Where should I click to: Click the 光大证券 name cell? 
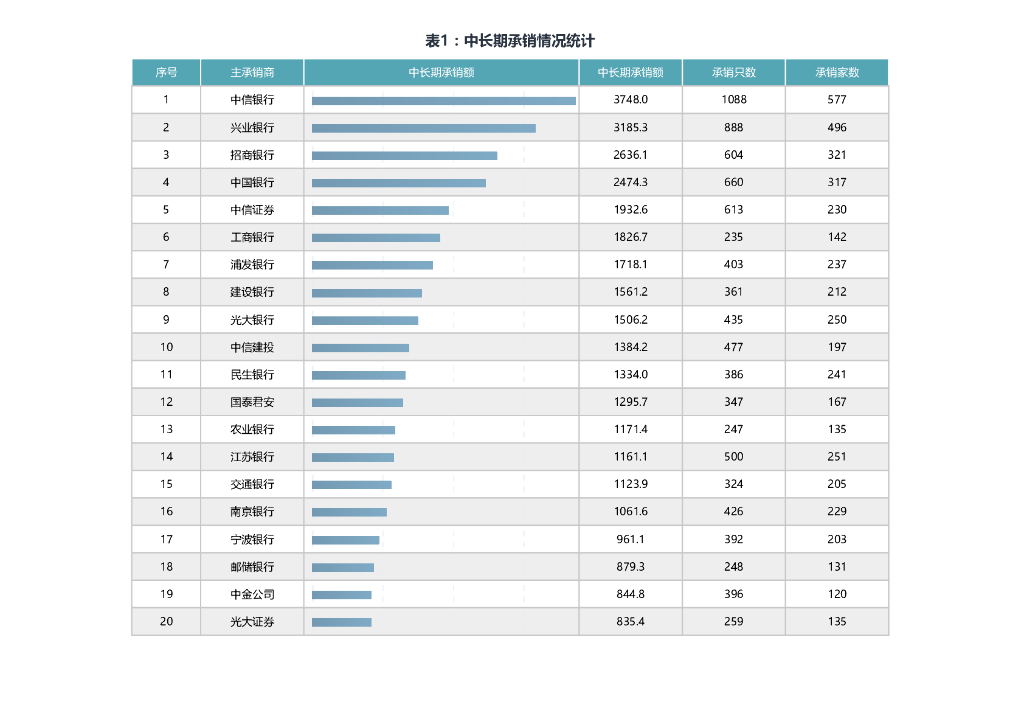point(252,622)
